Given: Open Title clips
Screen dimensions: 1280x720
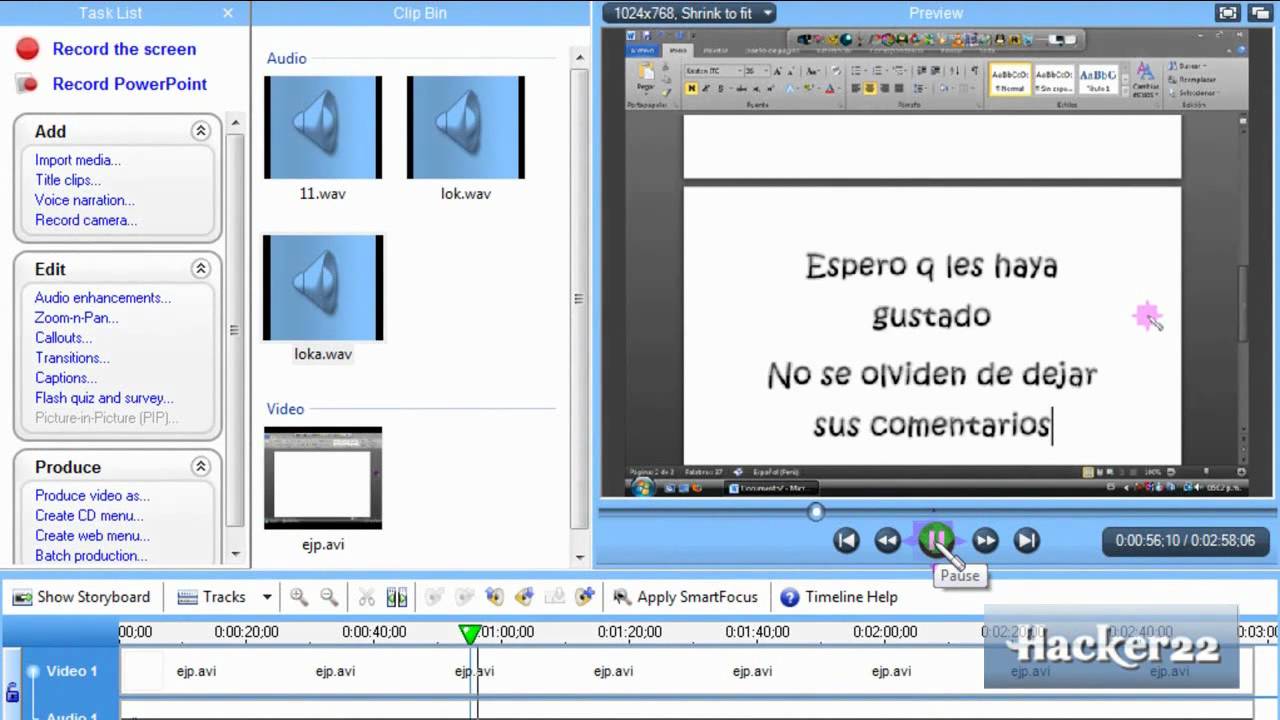Looking at the screenshot, I should (68, 180).
